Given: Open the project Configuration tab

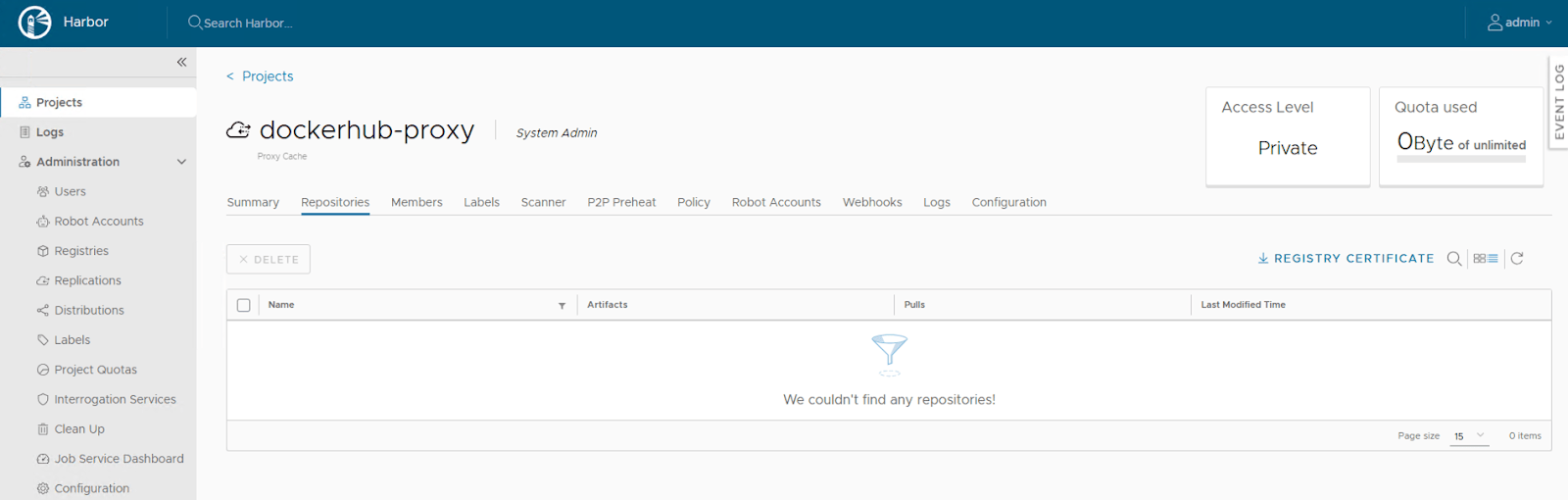Looking at the screenshot, I should click(1009, 202).
